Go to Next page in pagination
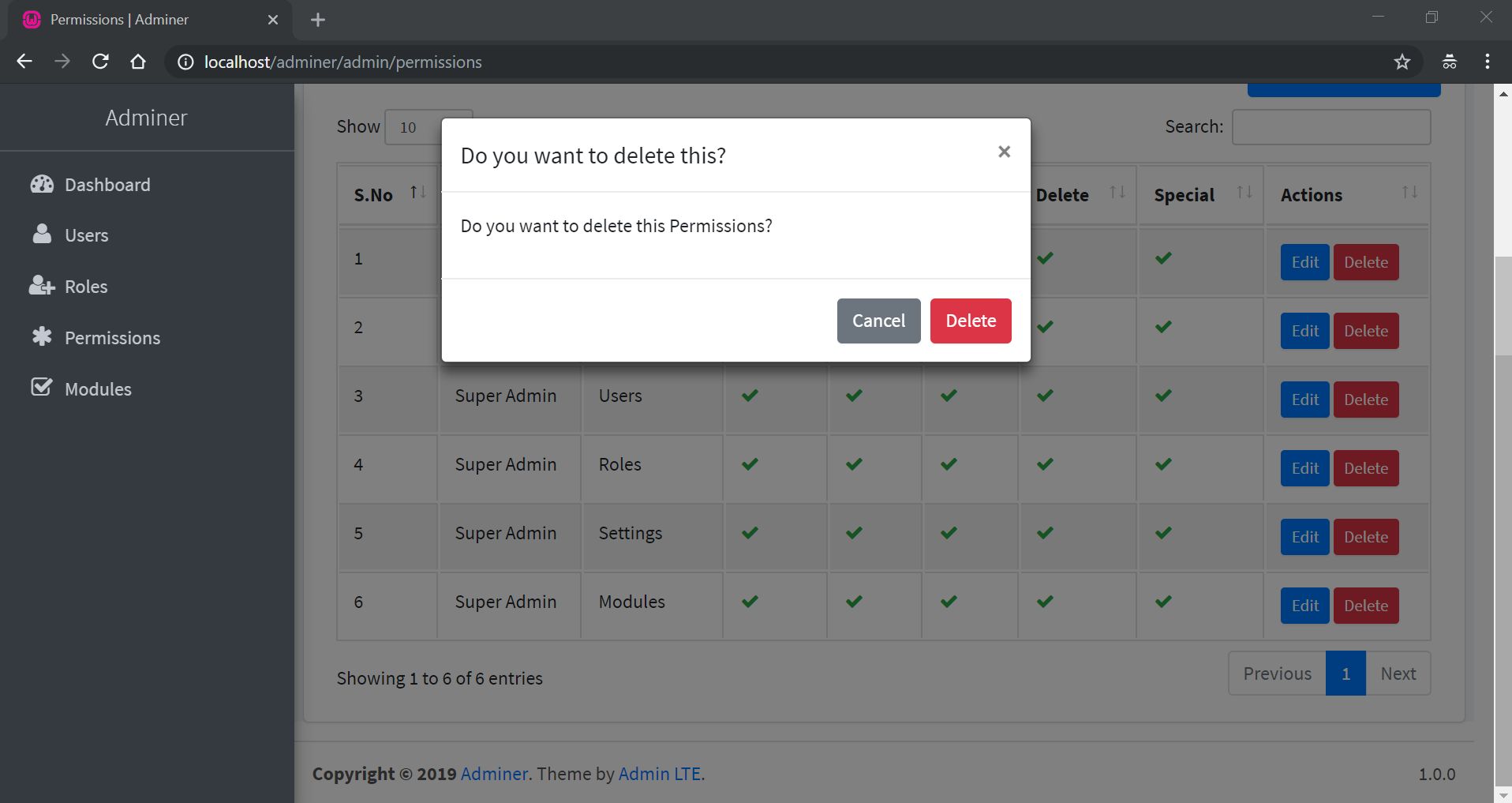The image size is (1512, 803). tap(1398, 674)
